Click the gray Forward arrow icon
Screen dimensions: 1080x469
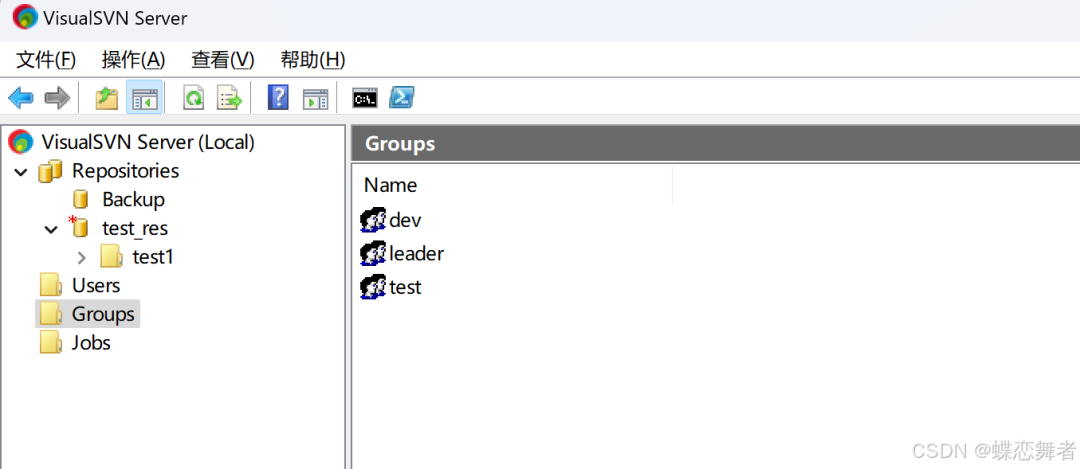(57, 98)
